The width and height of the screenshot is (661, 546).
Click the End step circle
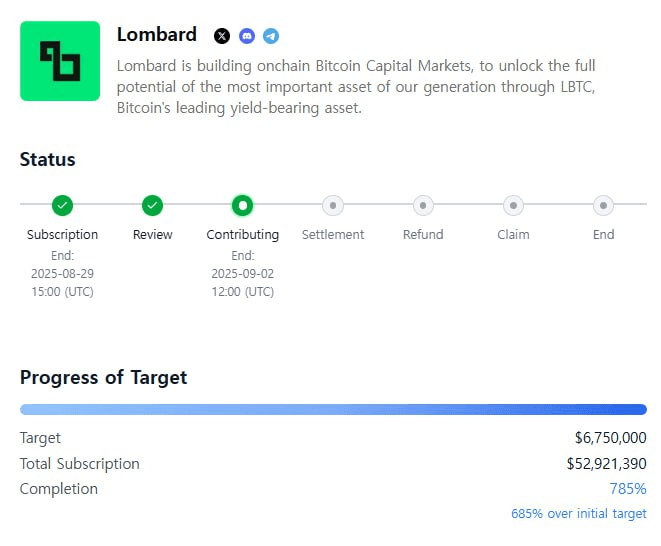604,205
